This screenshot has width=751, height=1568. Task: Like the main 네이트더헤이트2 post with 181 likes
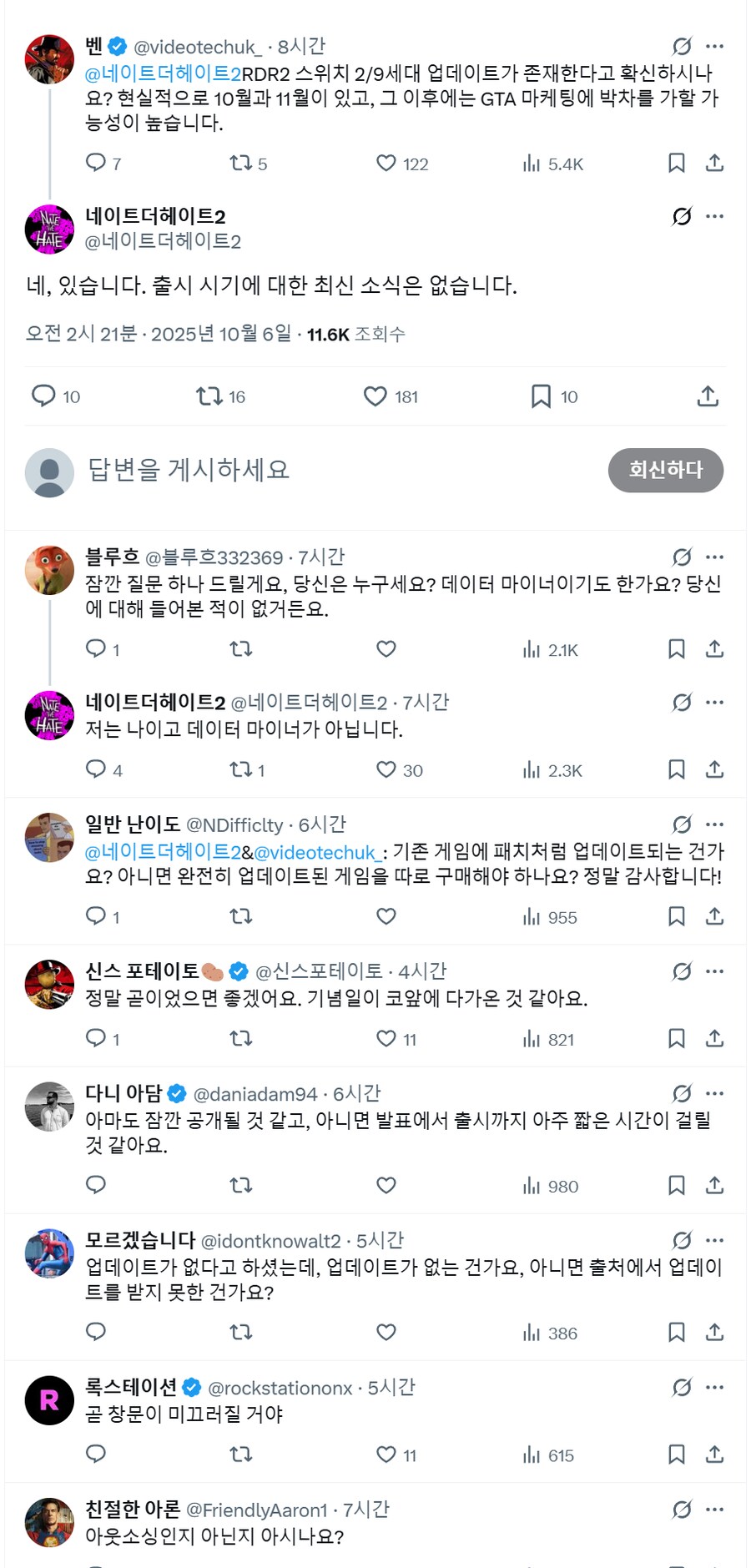(375, 396)
